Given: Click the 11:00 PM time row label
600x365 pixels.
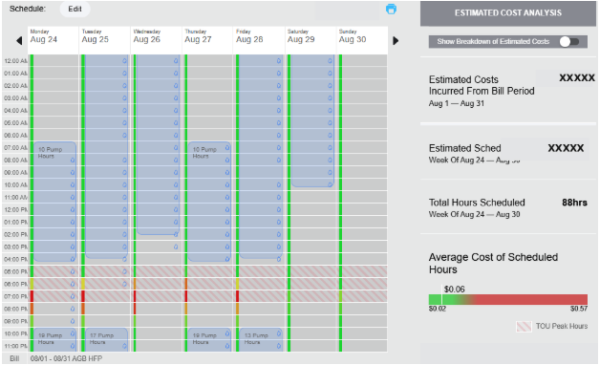Looking at the screenshot, I should point(16,346).
